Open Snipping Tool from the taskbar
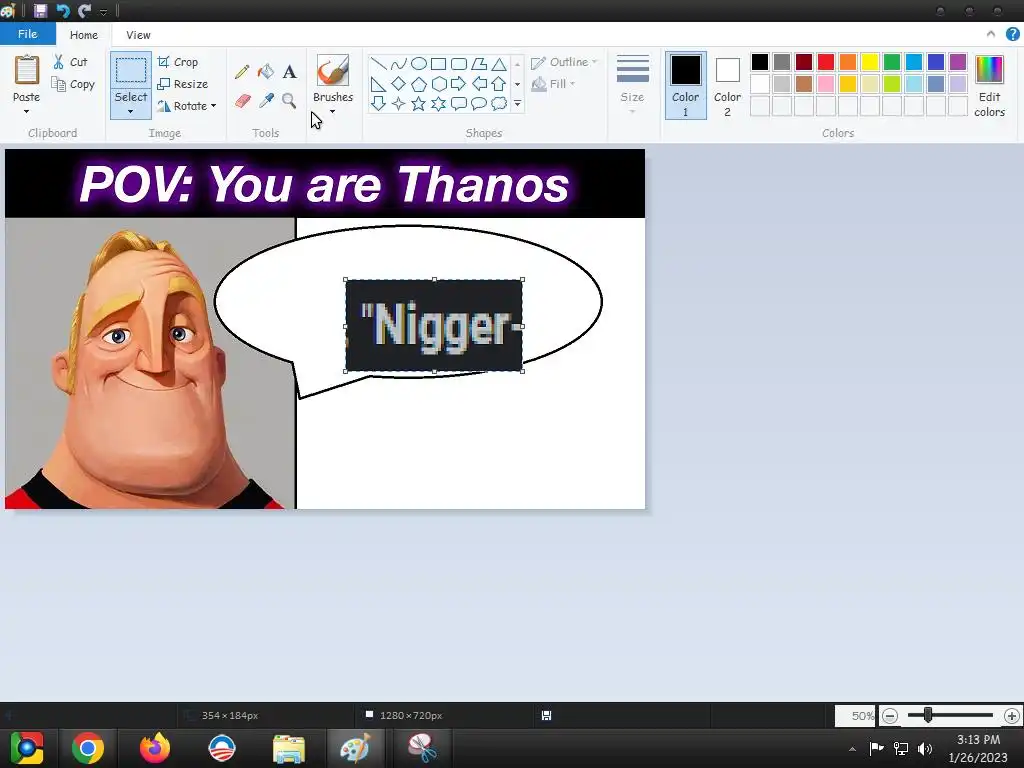This screenshot has height=768, width=1024. tap(423, 748)
